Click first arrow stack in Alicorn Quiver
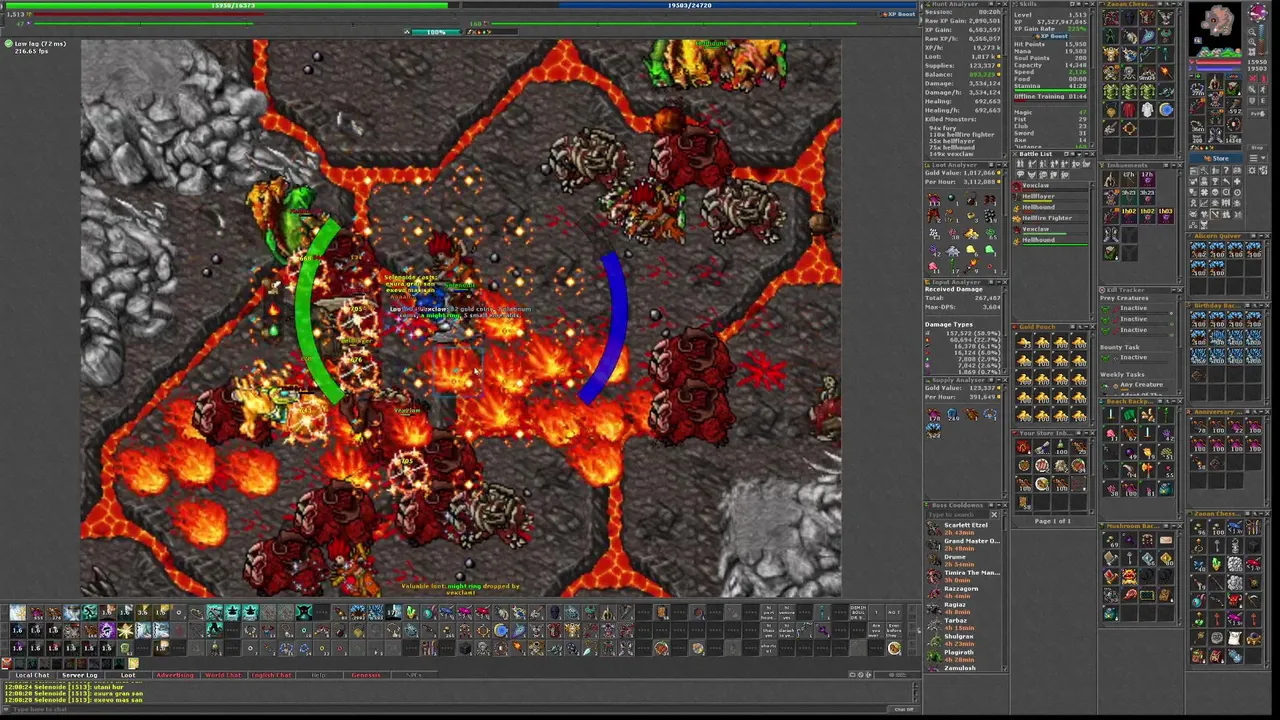 [1198, 249]
